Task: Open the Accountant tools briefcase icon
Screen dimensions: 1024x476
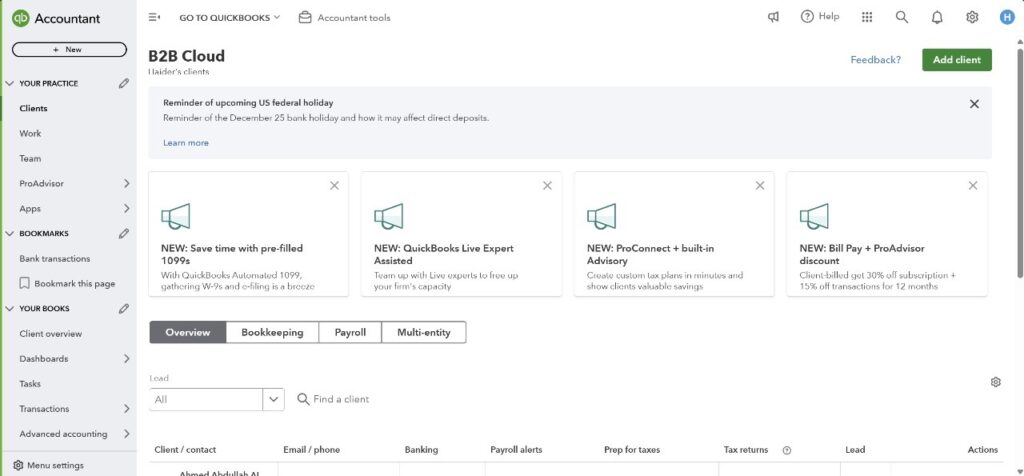Action: 305,18
